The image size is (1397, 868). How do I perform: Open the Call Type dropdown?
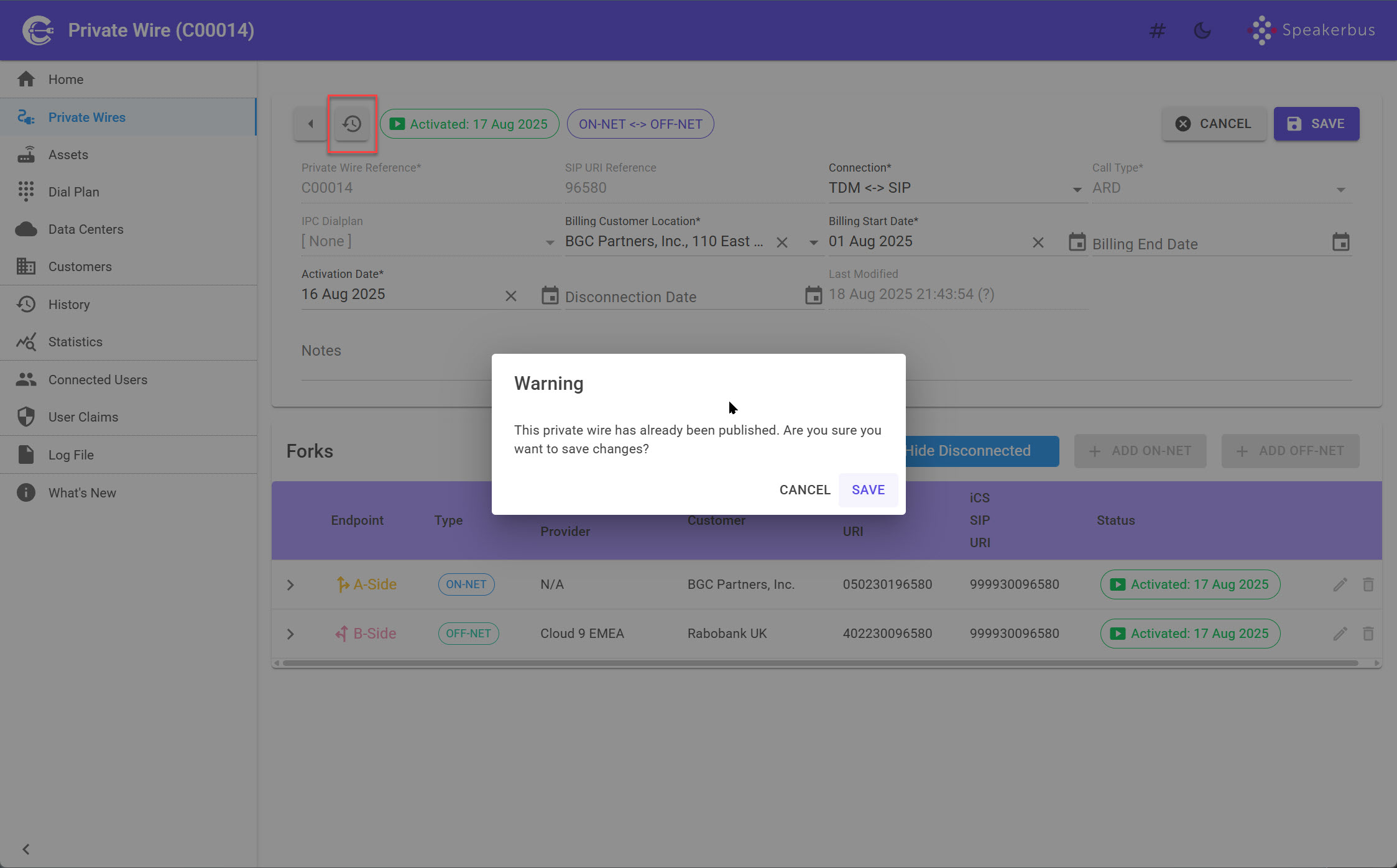(1340, 188)
